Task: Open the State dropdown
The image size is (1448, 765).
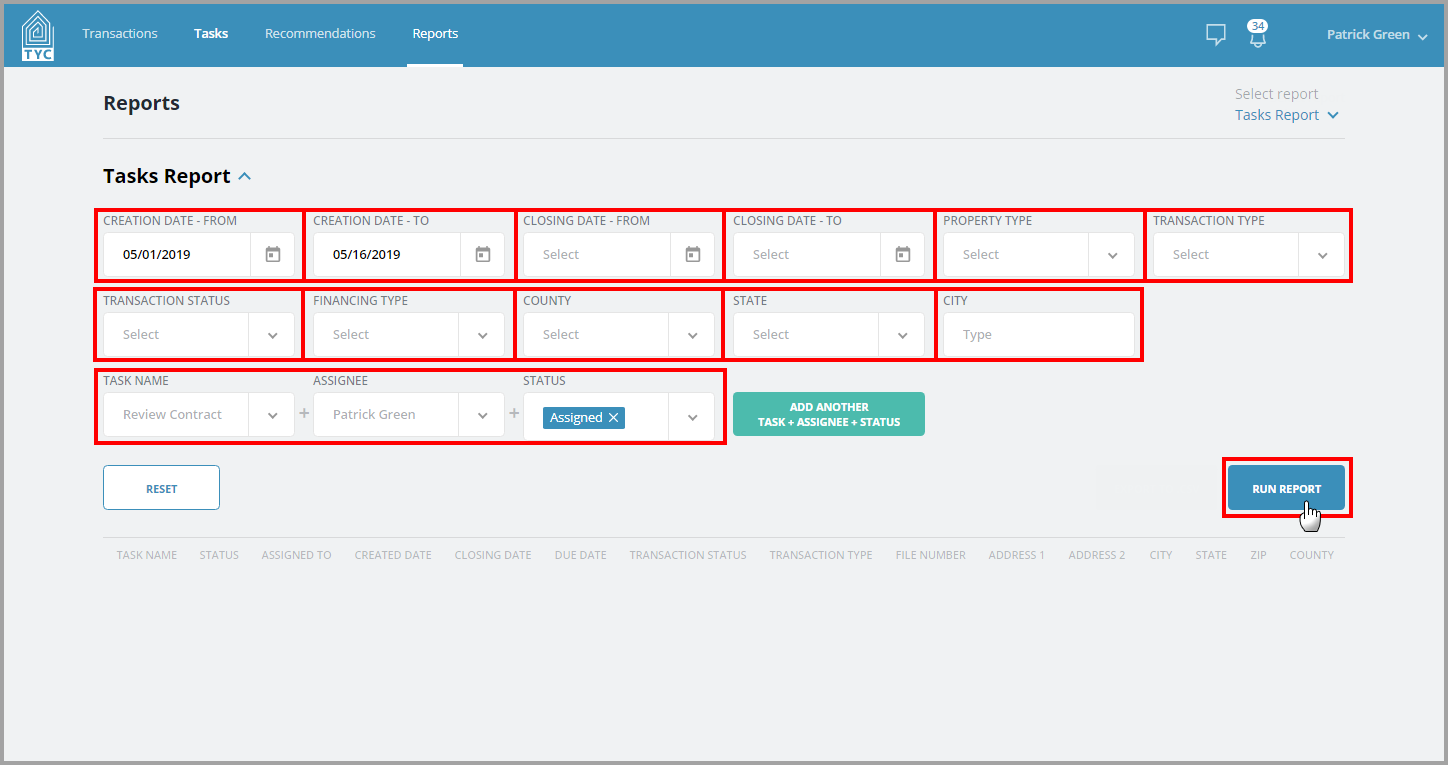Action: pos(902,334)
